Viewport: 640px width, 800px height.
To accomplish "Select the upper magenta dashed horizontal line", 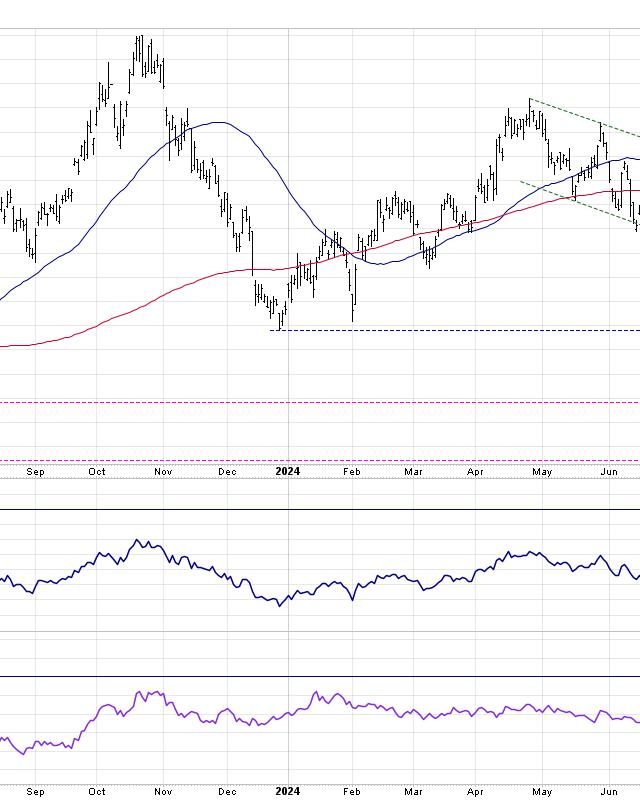I will [300, 403].
